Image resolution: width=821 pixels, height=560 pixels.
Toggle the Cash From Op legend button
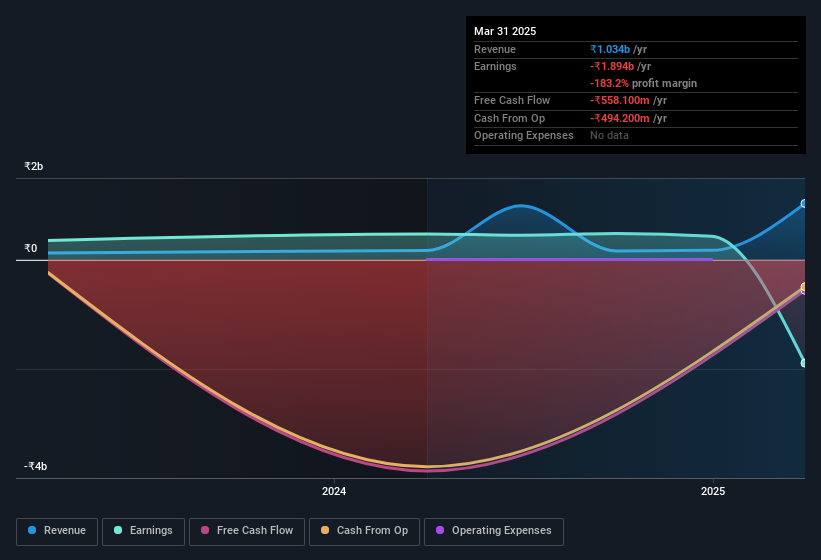364,531
